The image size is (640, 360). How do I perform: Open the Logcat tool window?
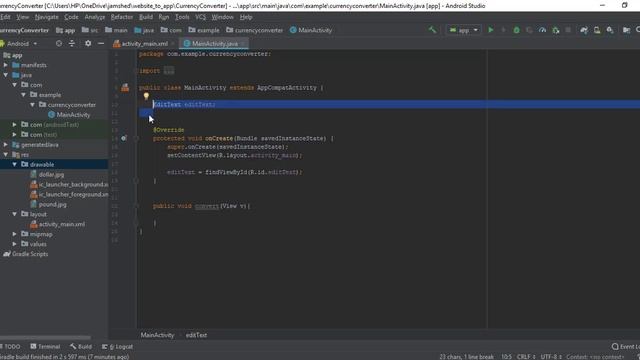tap(118, 347)
